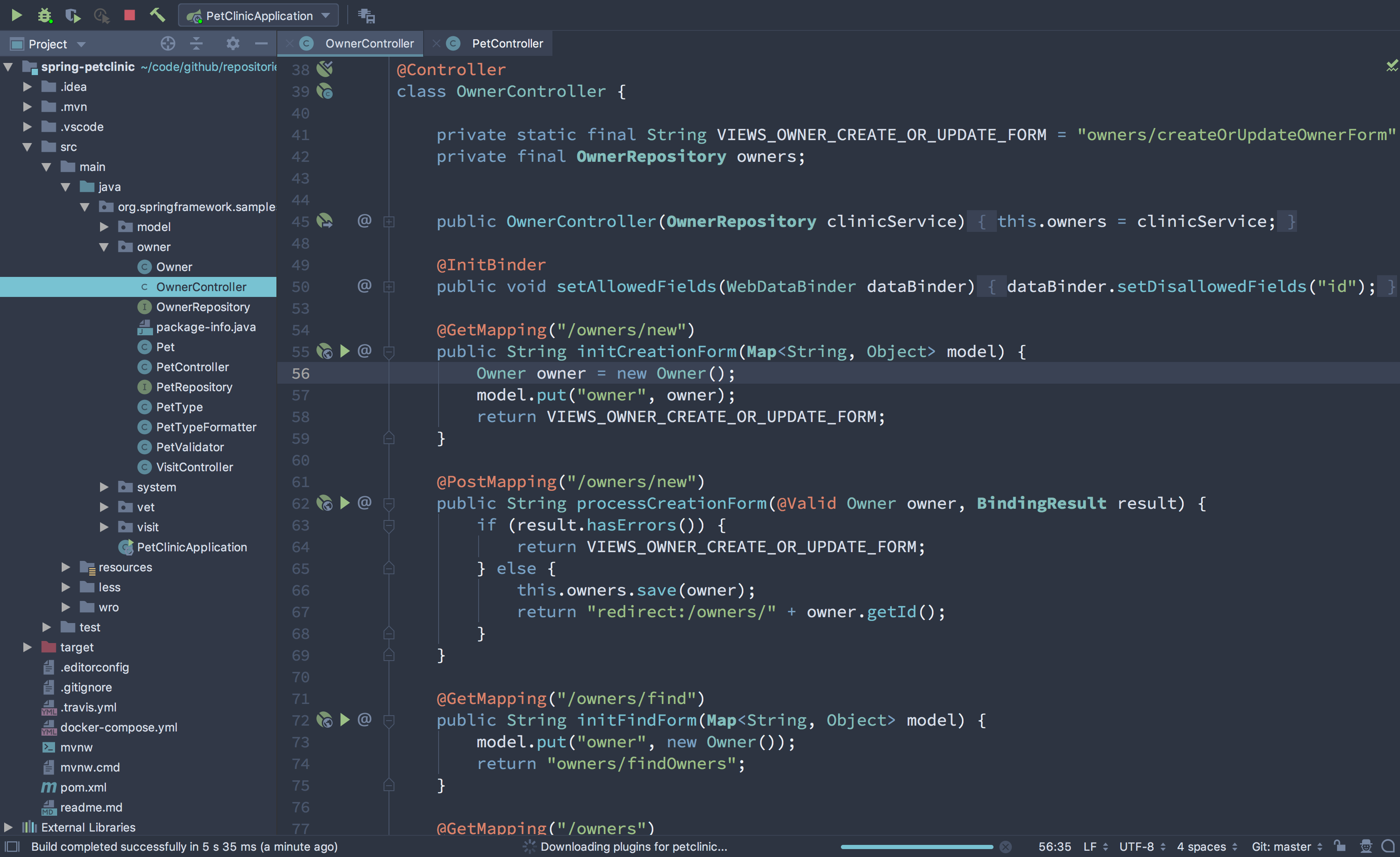Build project using the hammer icon
Image resolution: width=1400 pixels, height=857 pixels.
(158, 15)
